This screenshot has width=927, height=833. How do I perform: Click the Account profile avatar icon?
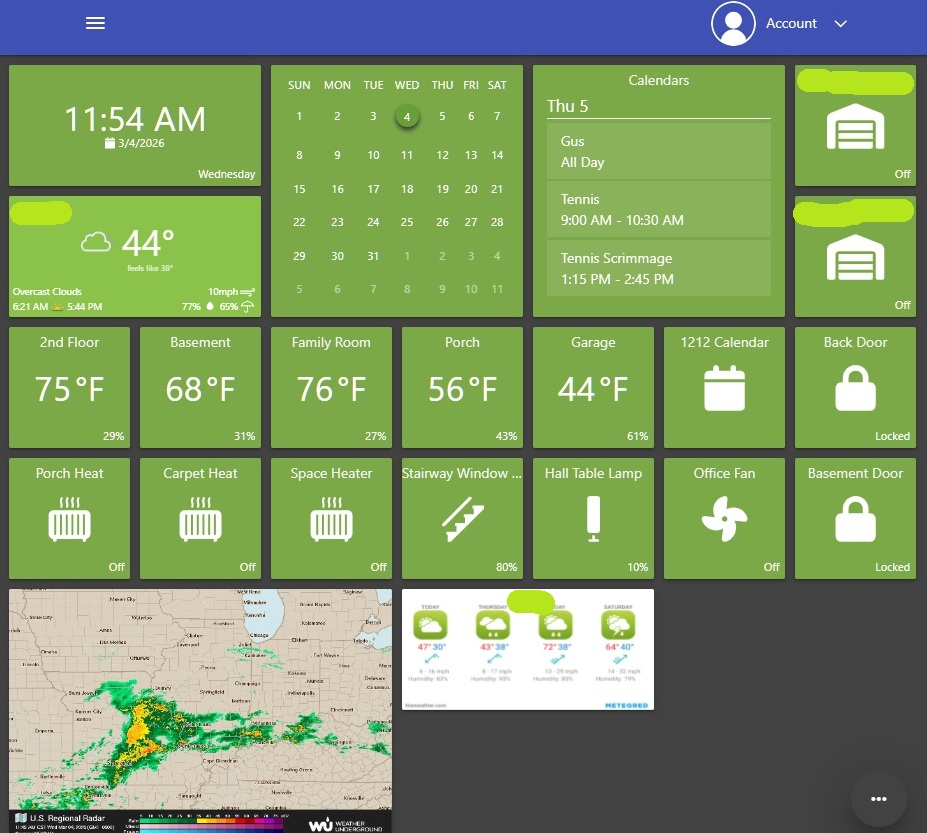click(733, 23)
